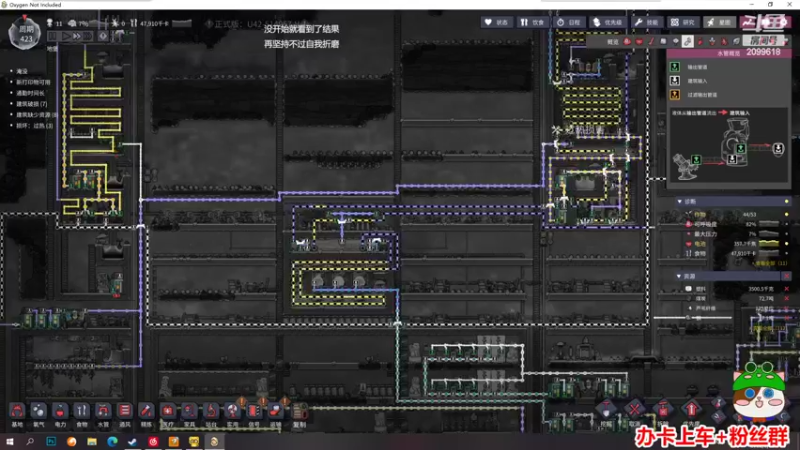Switch to the power overlay icon
This screenshot has height=450, width=800.
pyautogui.click(x=639, y=42)
